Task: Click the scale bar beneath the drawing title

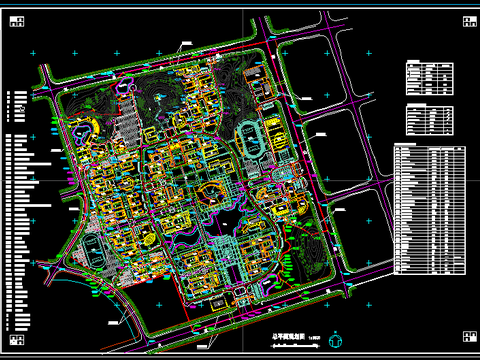Action: click(295, 346)
